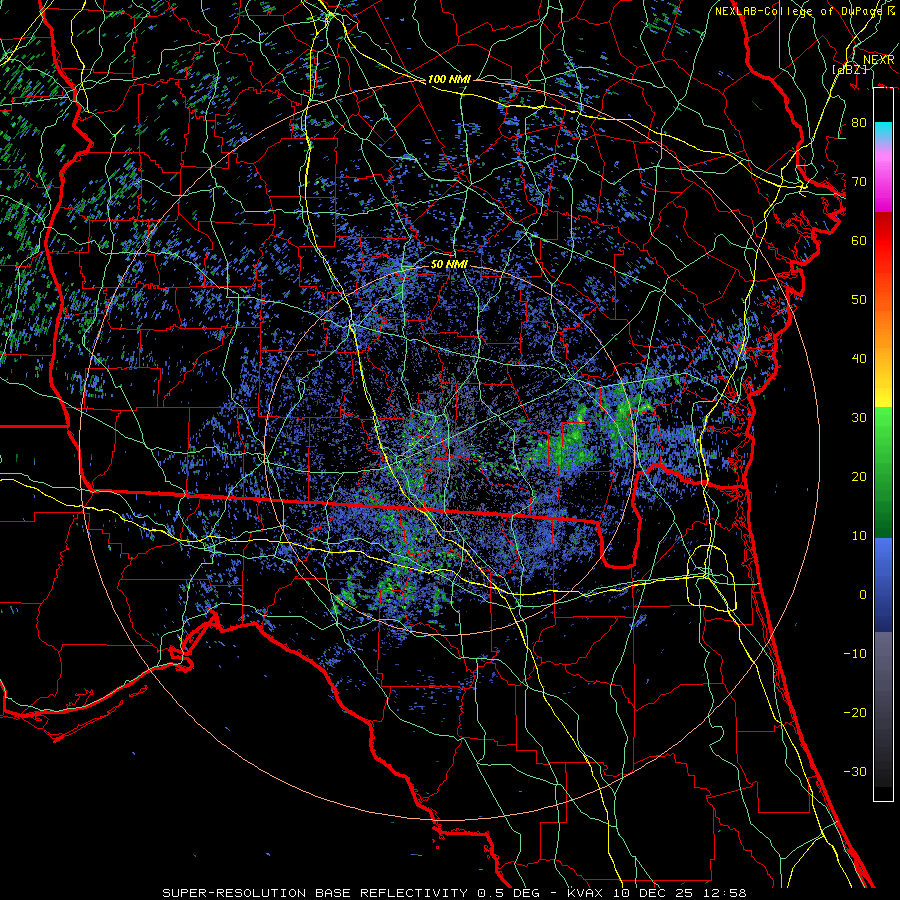Click the 40 value on the dBZ scale
This screenshot has width=900, height=900.
[859, 359]
